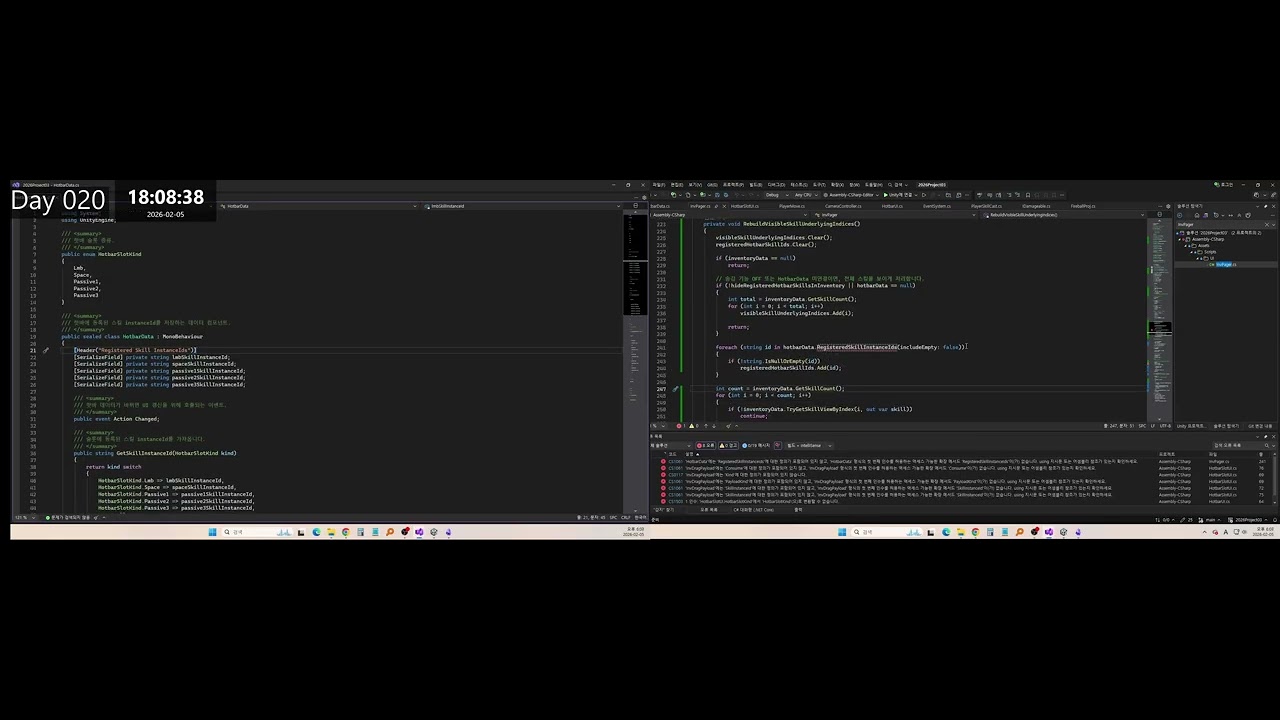Viewport: 1280px width, 720px height.
Task: Toggle the 8 errors filter in Error List
Action: (707, 445)
